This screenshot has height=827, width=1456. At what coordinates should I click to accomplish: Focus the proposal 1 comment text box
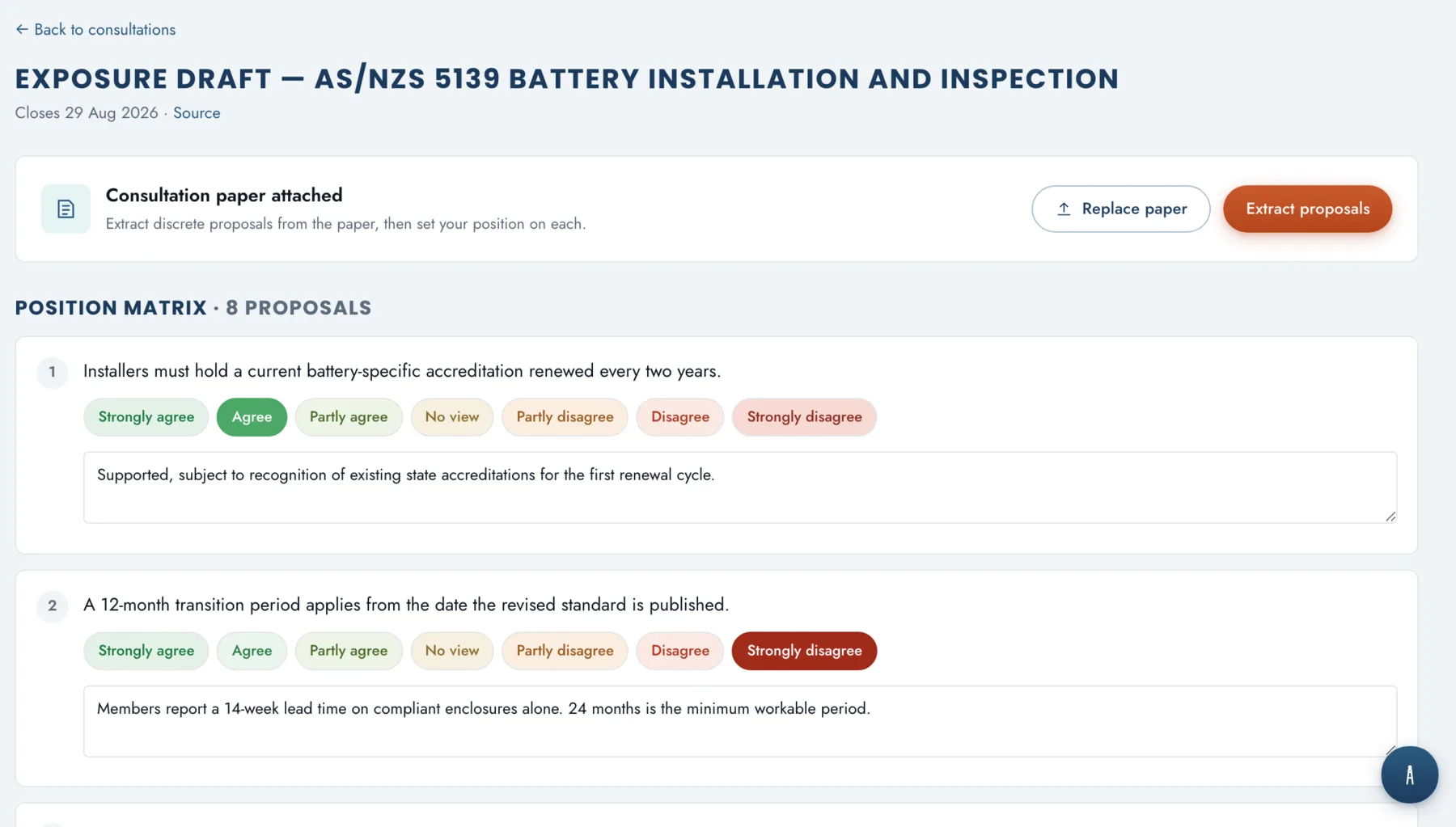pos(740,487)
